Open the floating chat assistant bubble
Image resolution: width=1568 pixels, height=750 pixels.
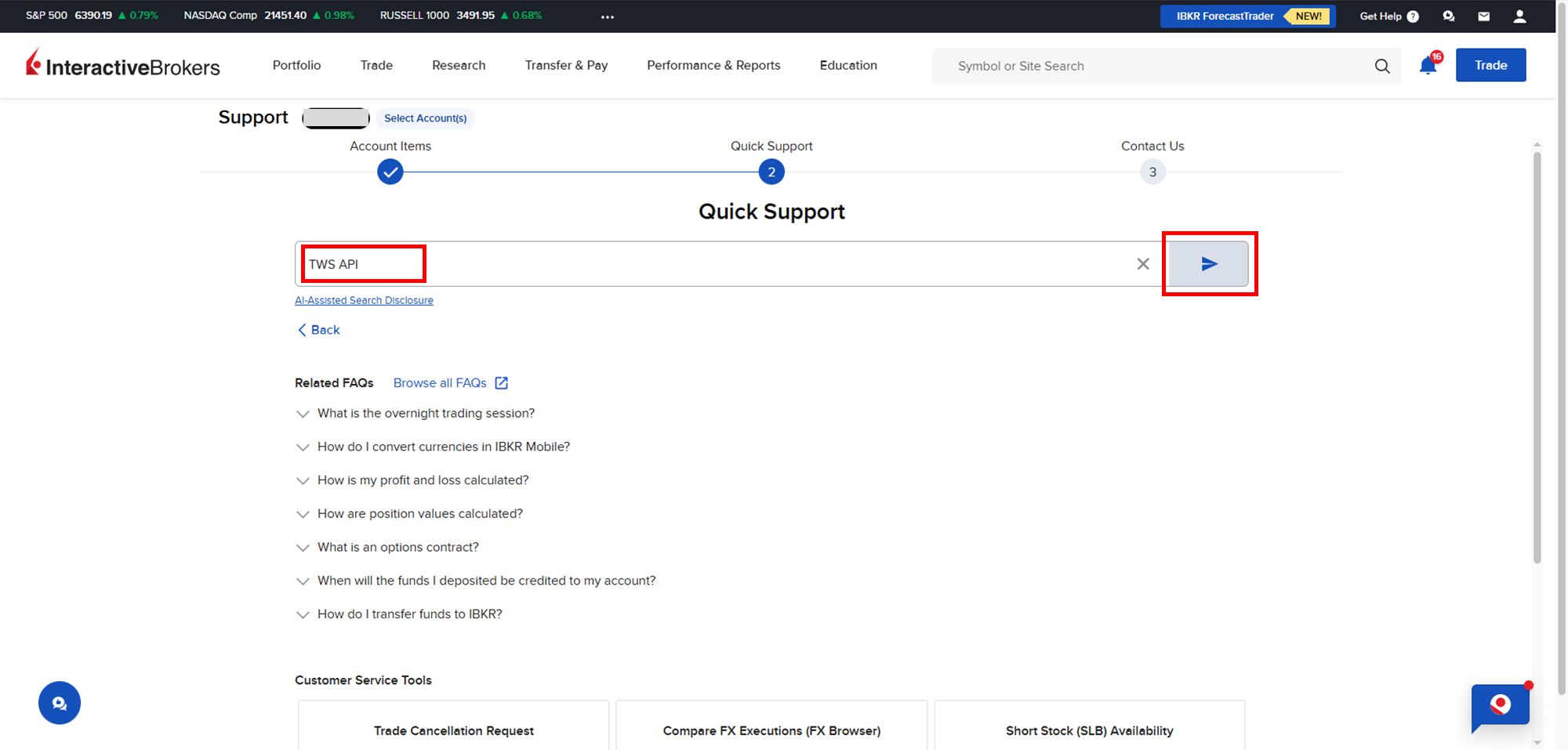click(x=1500, y=706)
